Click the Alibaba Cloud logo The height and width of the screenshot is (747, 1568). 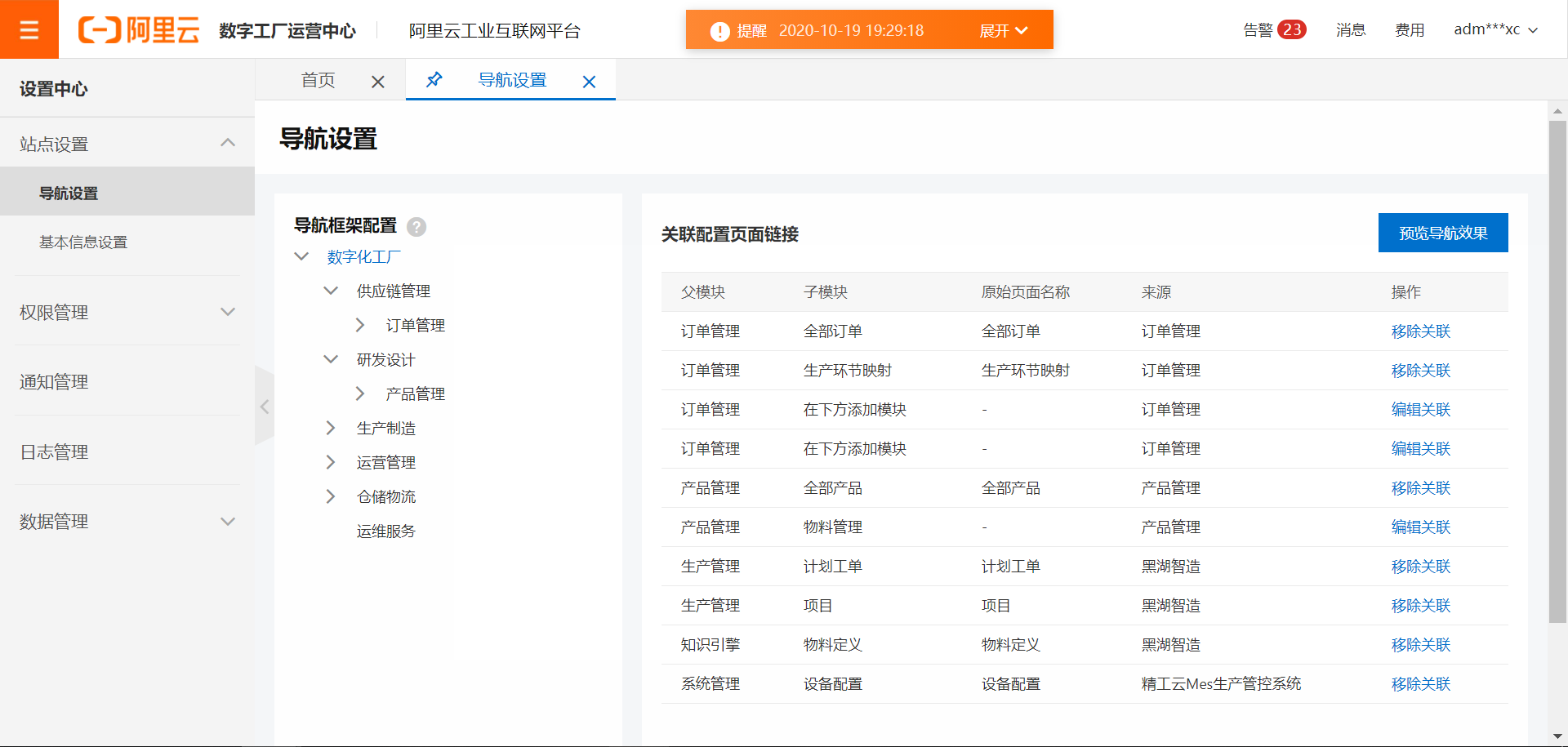tap(139, 30)
